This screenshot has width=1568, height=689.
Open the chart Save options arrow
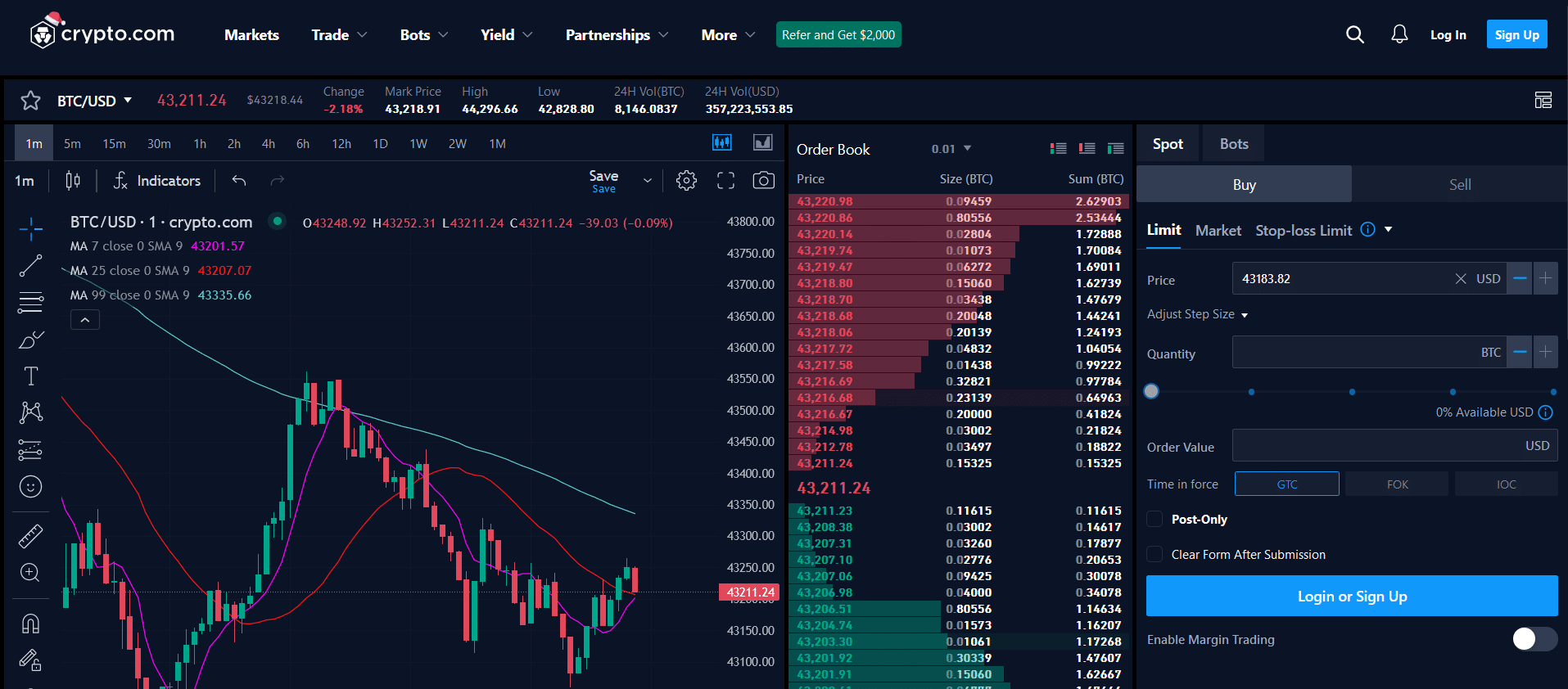648,180
